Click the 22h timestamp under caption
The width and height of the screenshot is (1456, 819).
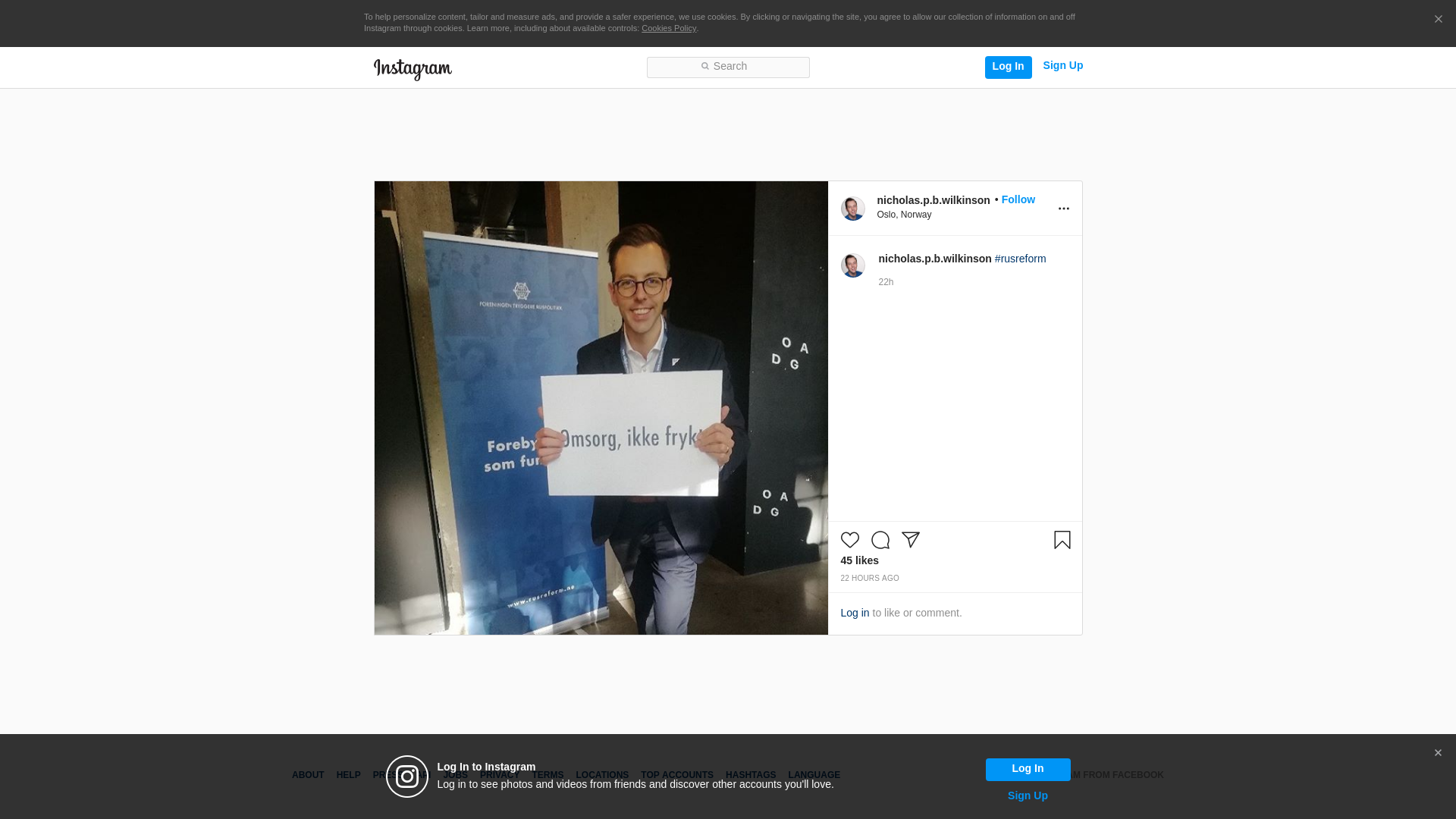point(886,282)
